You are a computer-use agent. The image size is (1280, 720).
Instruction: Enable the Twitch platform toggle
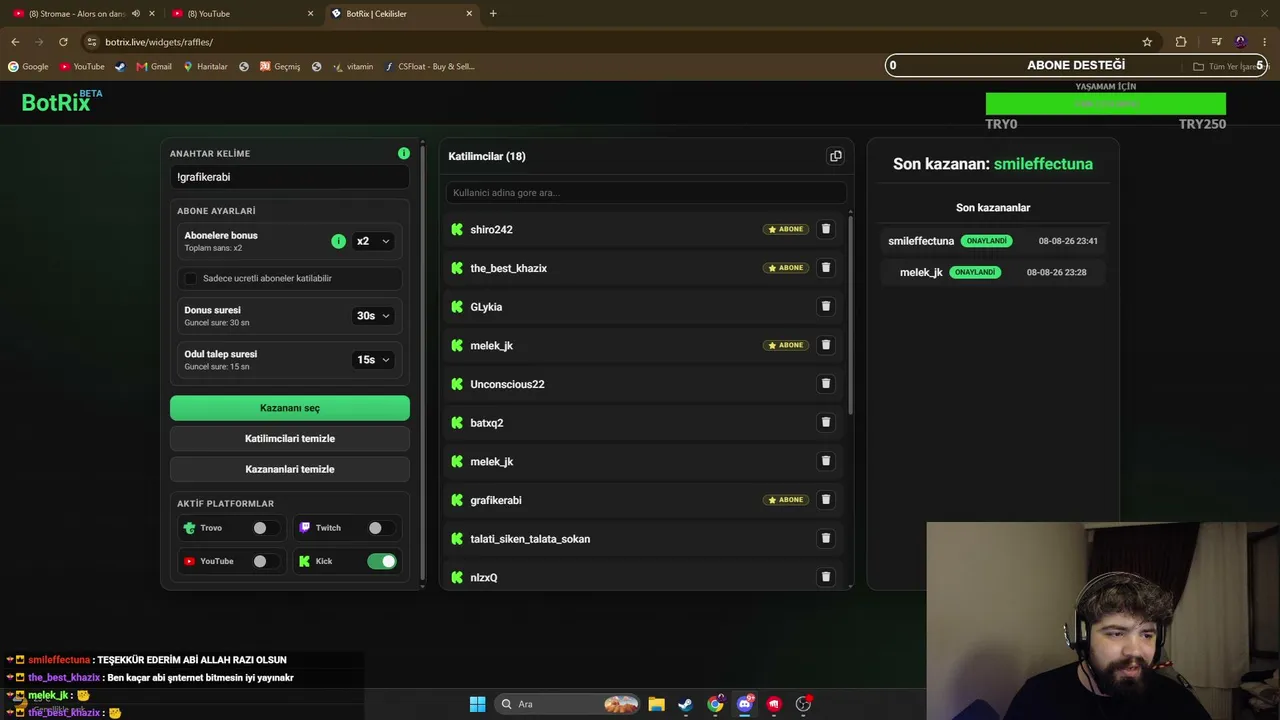[380, 528]
